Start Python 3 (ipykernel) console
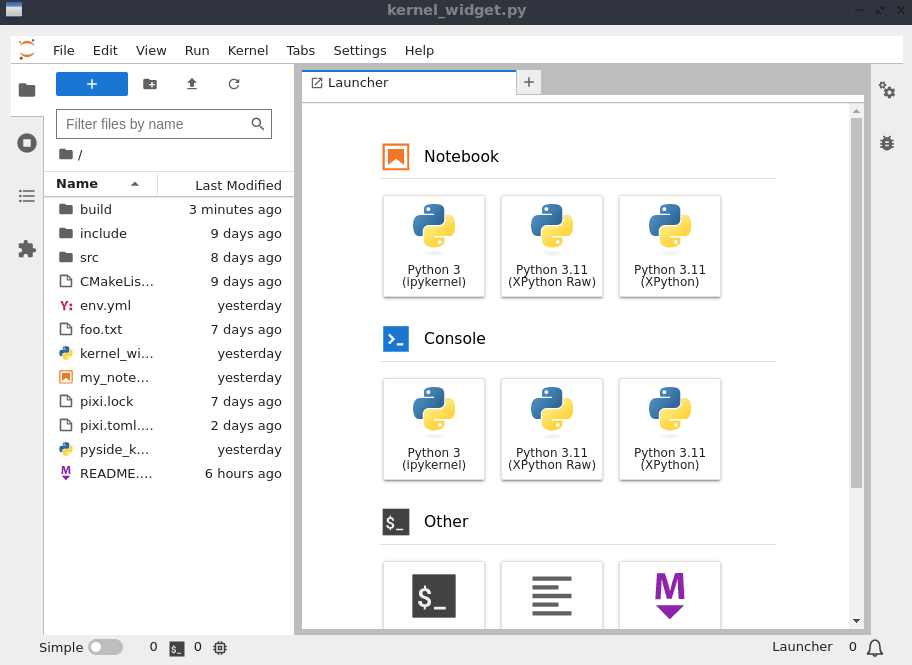This screenshot has height=665, width=912. pyautogui.click(x=434, y=429)
